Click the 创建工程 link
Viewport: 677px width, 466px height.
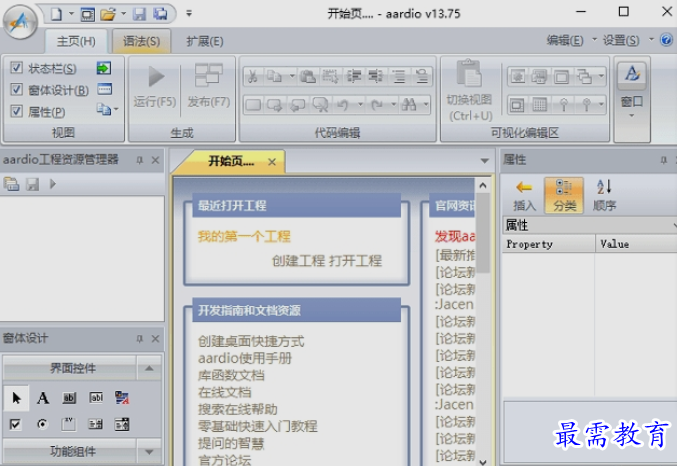click(298, 261)
